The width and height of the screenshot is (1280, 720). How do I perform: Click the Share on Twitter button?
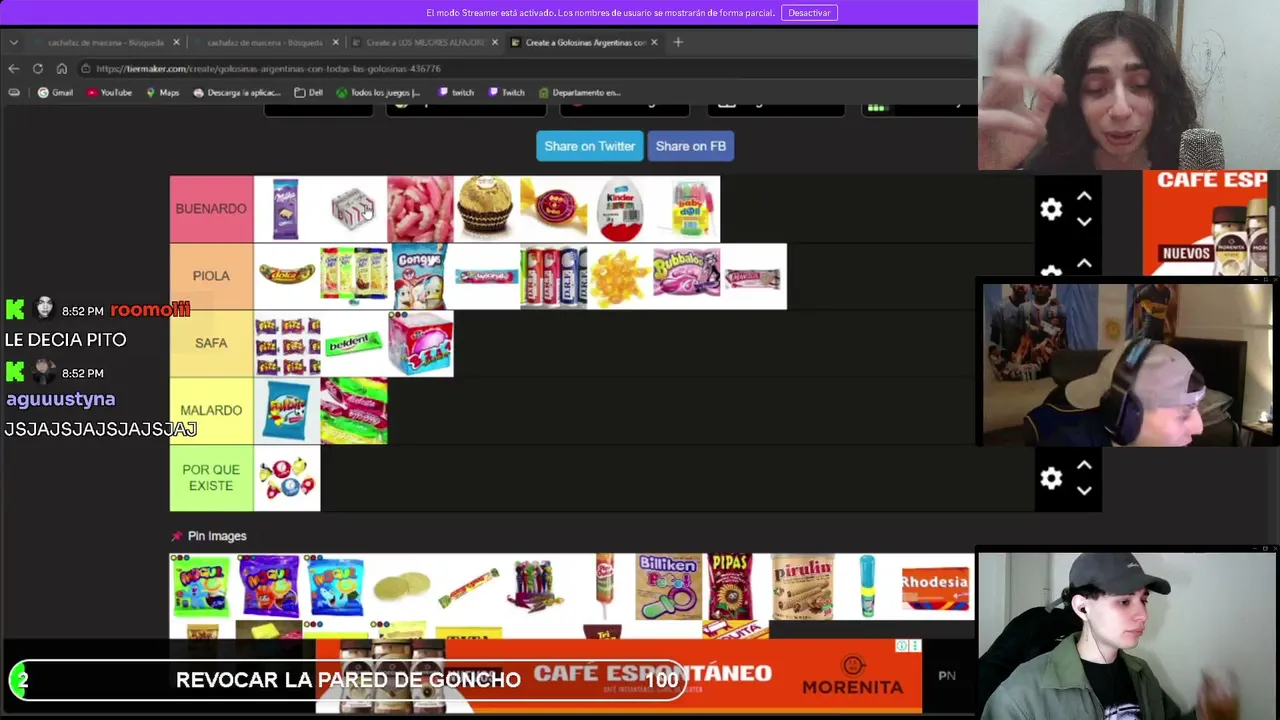pyautogui.click(x=590, y=146)
